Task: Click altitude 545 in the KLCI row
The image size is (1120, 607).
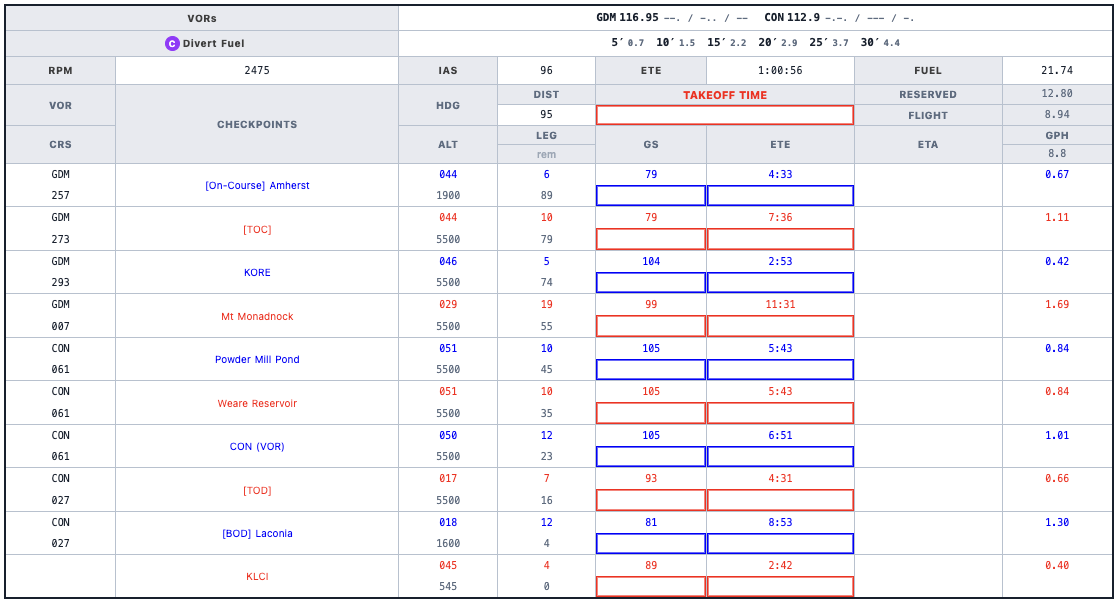Action: (448, 586)
